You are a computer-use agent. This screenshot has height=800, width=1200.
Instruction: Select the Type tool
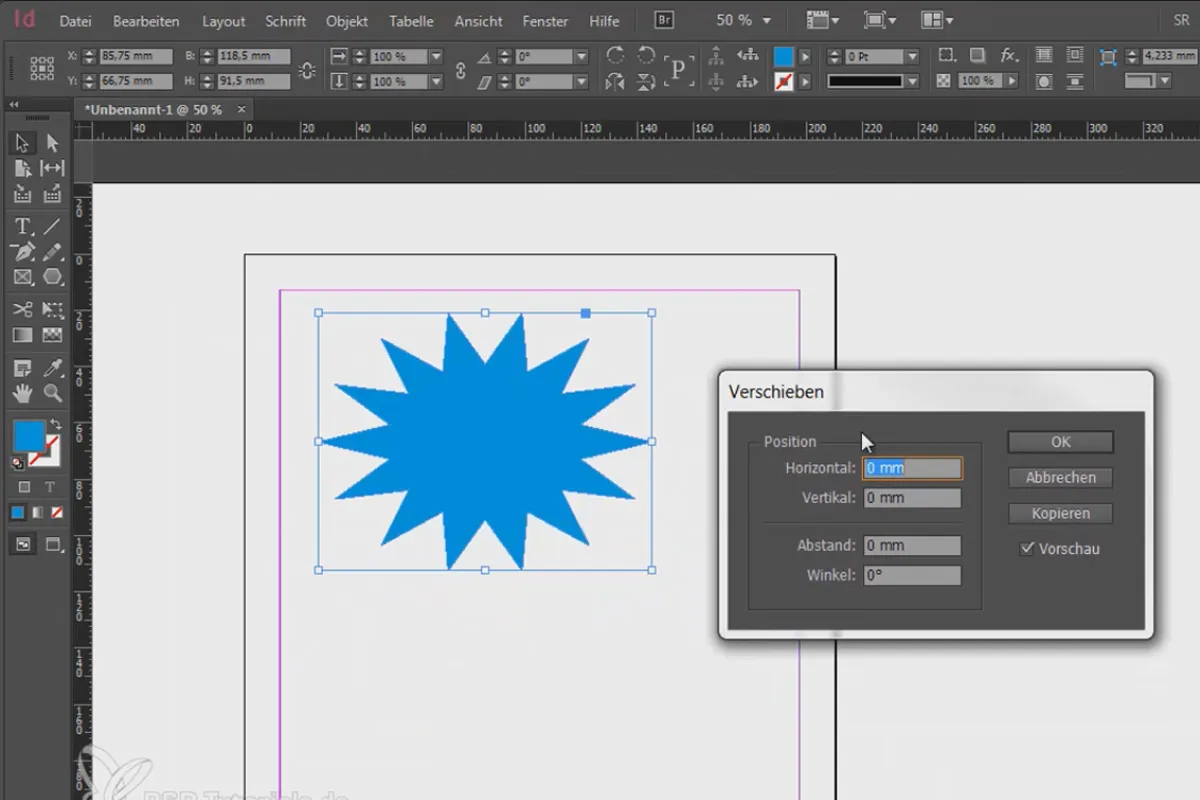click(23, 227)
